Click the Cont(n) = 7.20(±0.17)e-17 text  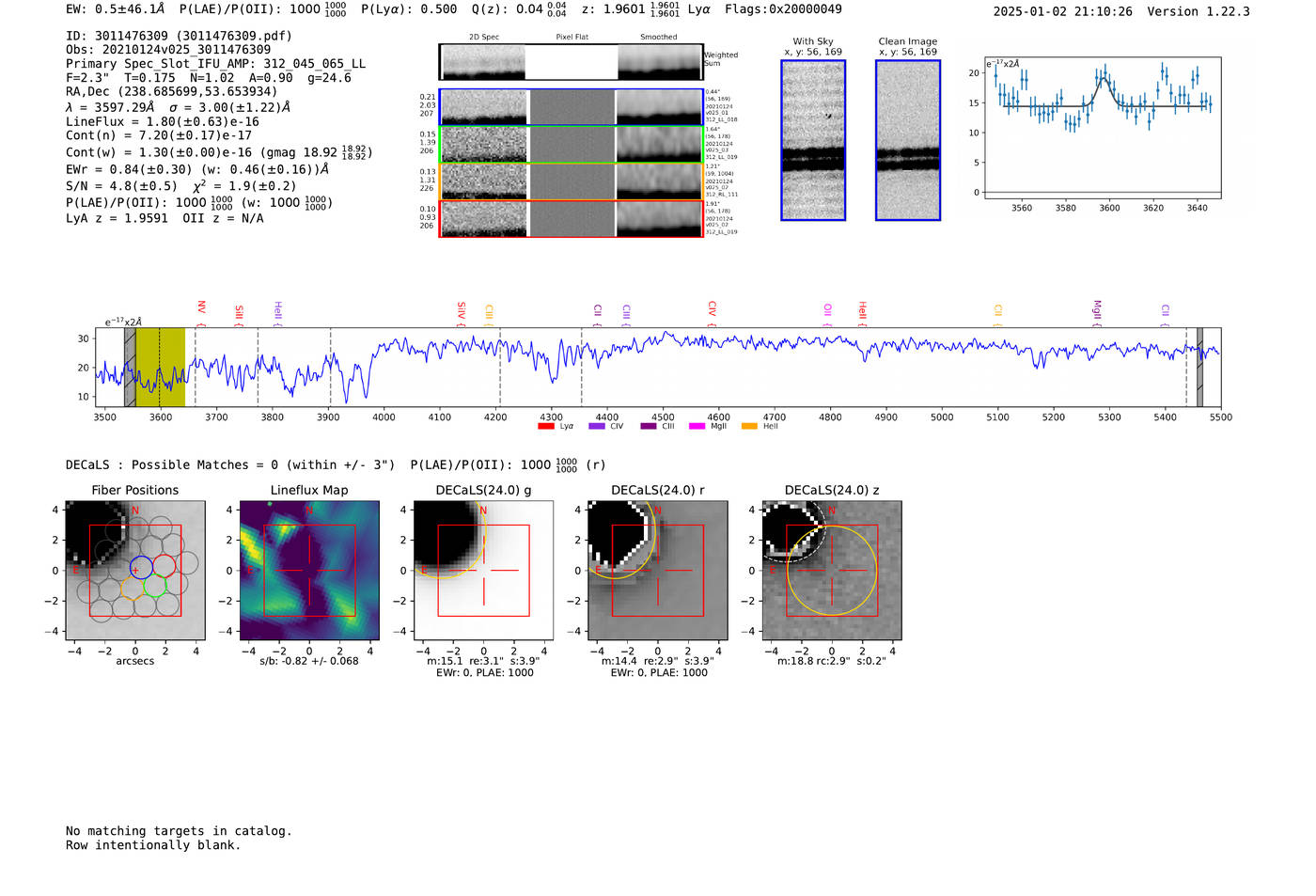[x=159, y=135]
